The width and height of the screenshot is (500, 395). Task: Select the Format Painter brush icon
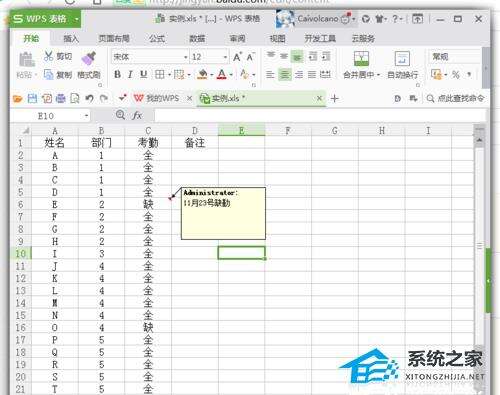point(89,58)
